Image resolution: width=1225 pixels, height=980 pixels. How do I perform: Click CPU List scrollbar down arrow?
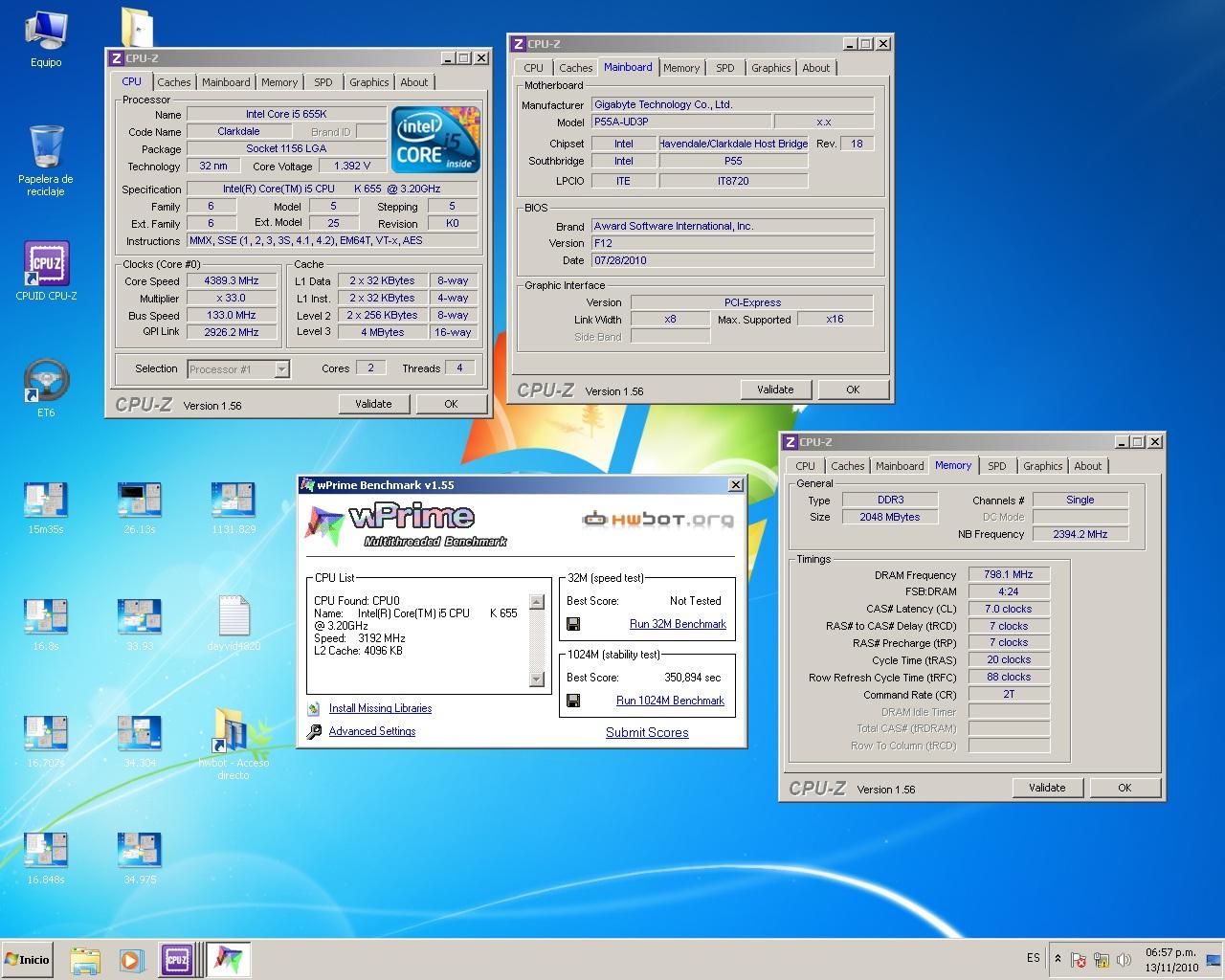click(537, 679)
